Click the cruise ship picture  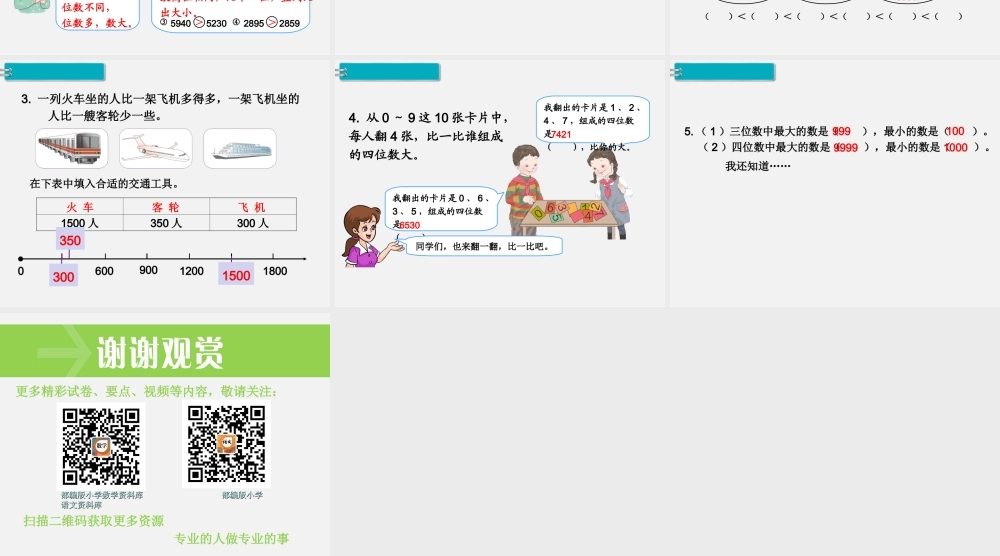240,148
